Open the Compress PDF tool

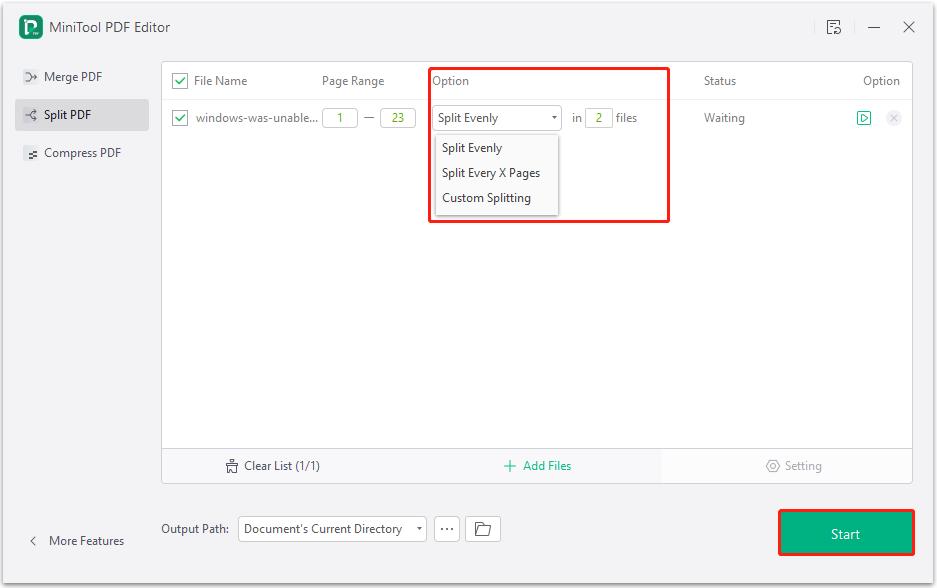(33, 152)
